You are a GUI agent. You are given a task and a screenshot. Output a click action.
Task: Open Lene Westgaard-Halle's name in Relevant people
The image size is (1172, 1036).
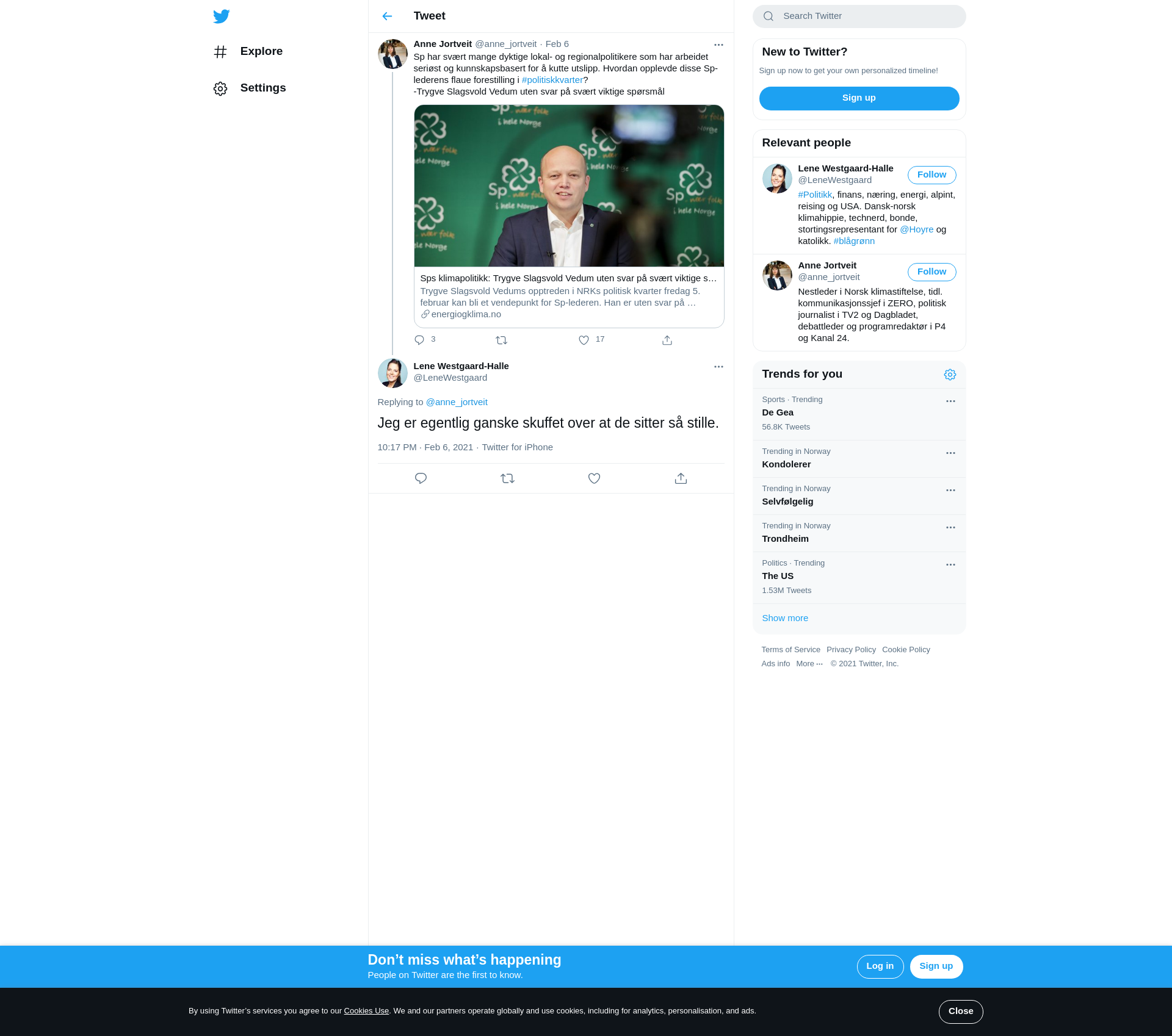click(x=845, y=168)
